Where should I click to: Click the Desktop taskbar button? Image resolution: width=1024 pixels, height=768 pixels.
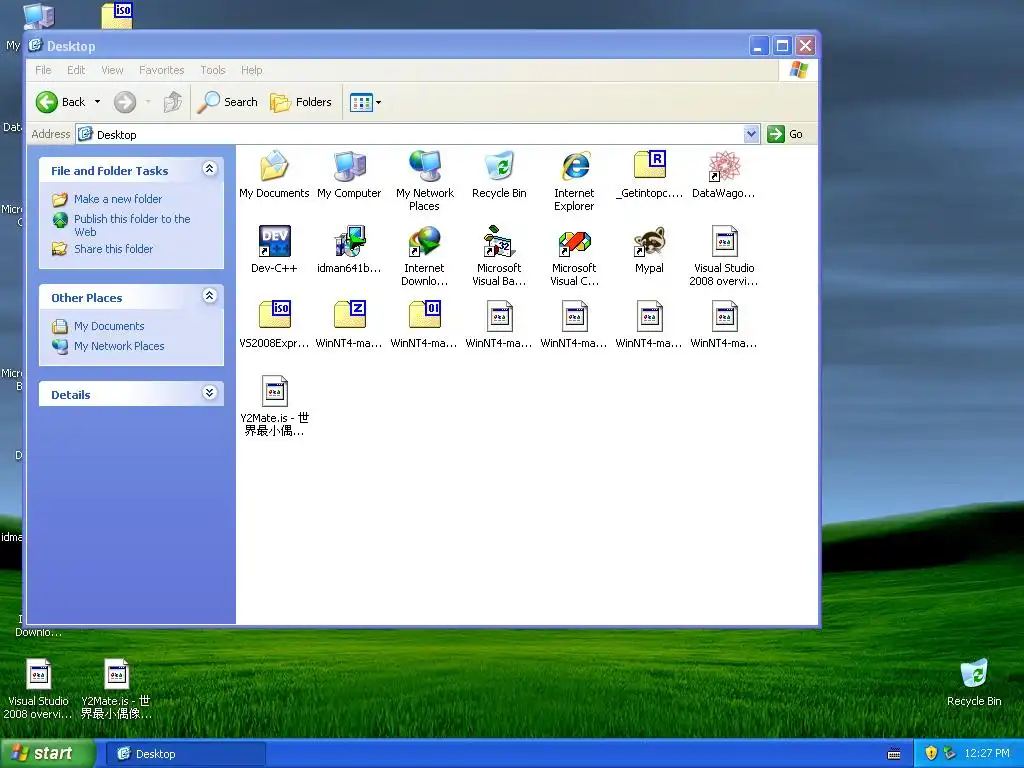click(x=185, y=754)
